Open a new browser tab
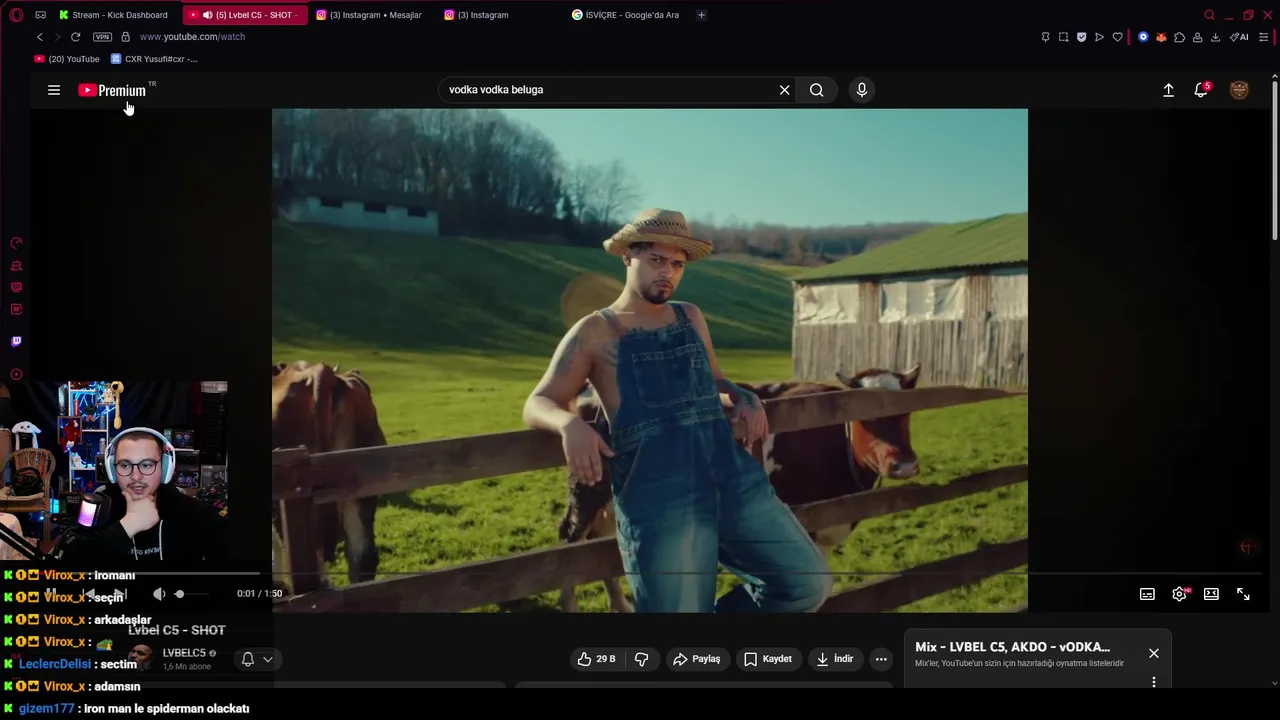Viewport: 1280px width, 720px height. (701, 15)
